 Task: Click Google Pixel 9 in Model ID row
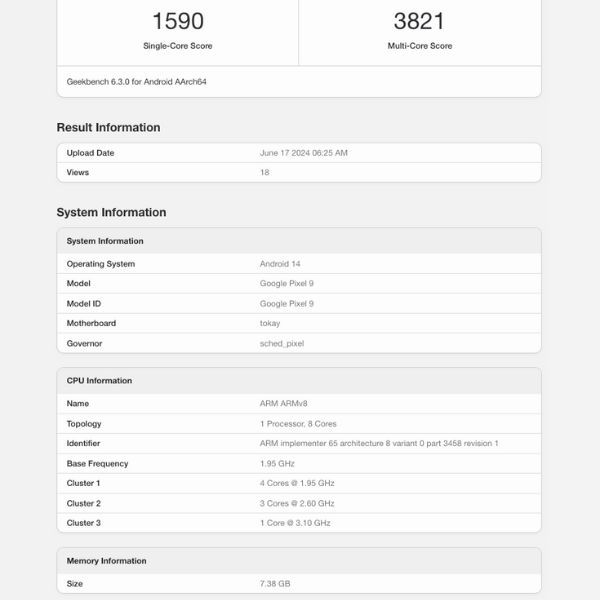click(x=287, y=304)
